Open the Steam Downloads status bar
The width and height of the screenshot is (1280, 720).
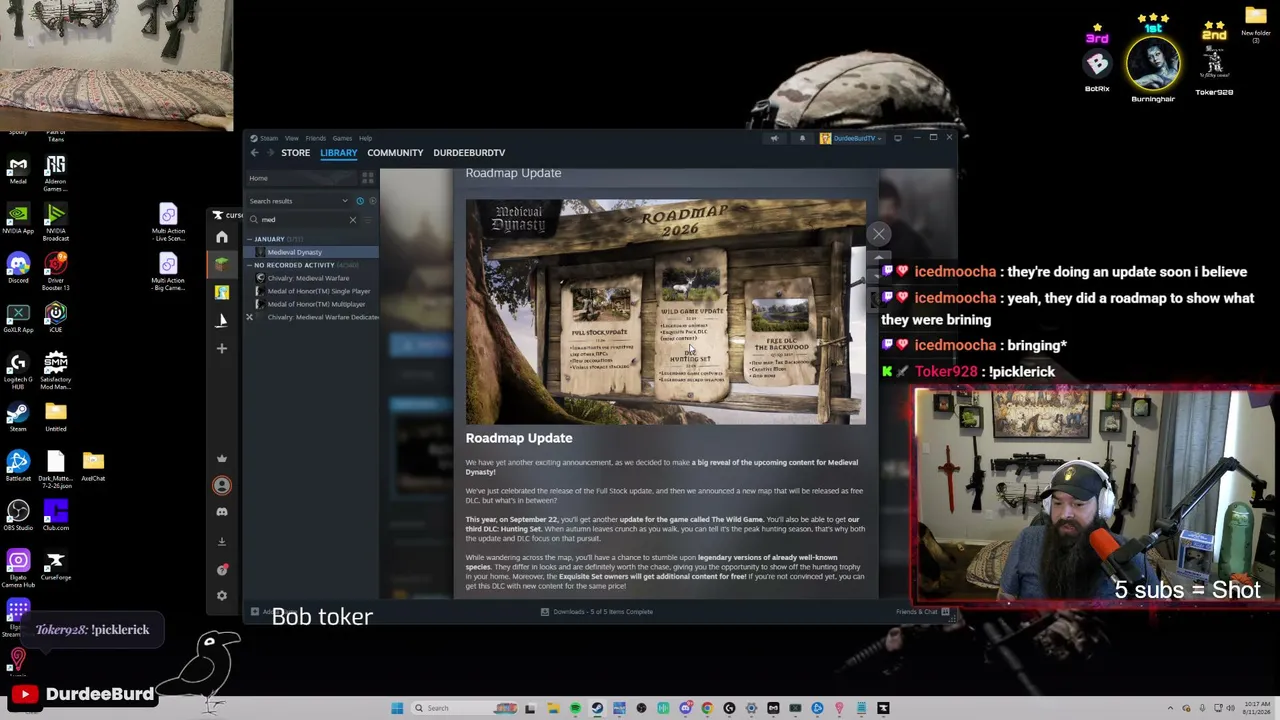click(x=598, y=612)
